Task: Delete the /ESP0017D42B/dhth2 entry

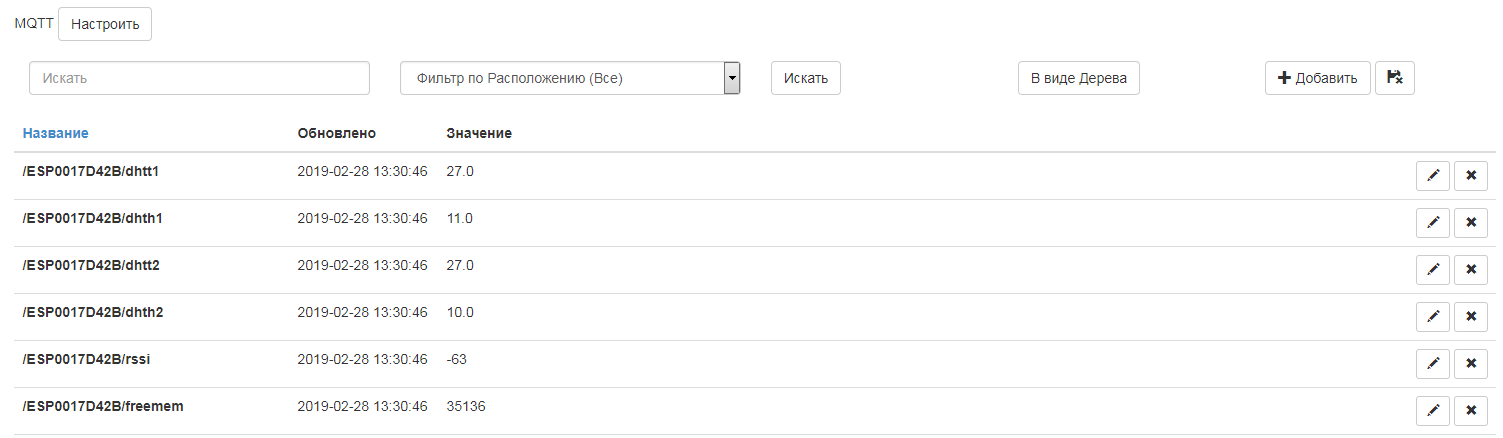Action: [x=1470, y=316]
